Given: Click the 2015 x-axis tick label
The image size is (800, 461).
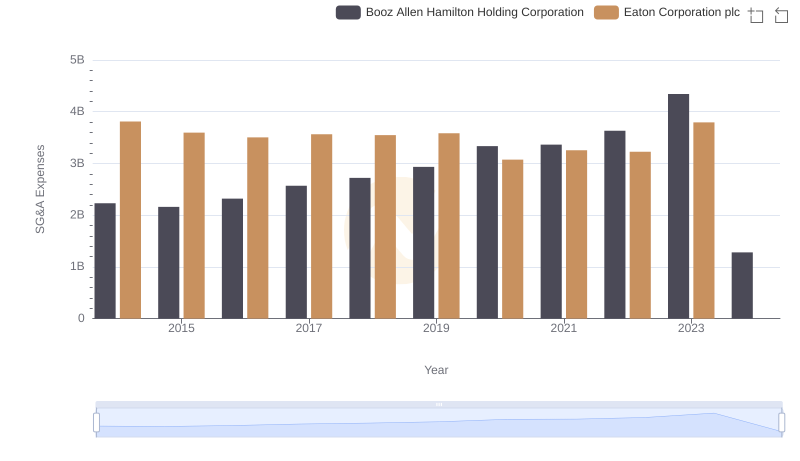Looking at the screenshot, I should click(x=181, y=328).
